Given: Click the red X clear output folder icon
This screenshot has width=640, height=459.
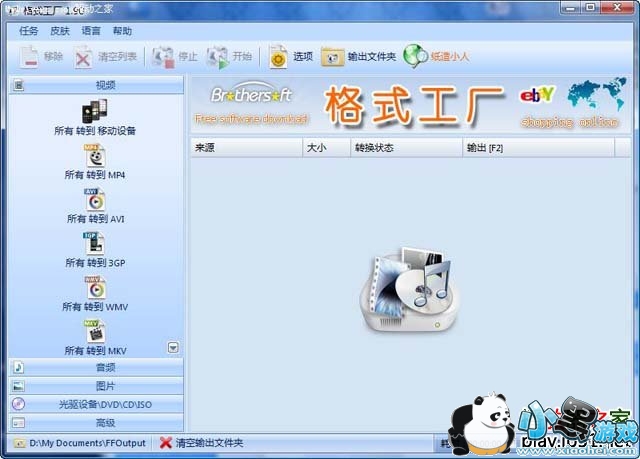Looking at the screenshot, I should pos(165,443).
